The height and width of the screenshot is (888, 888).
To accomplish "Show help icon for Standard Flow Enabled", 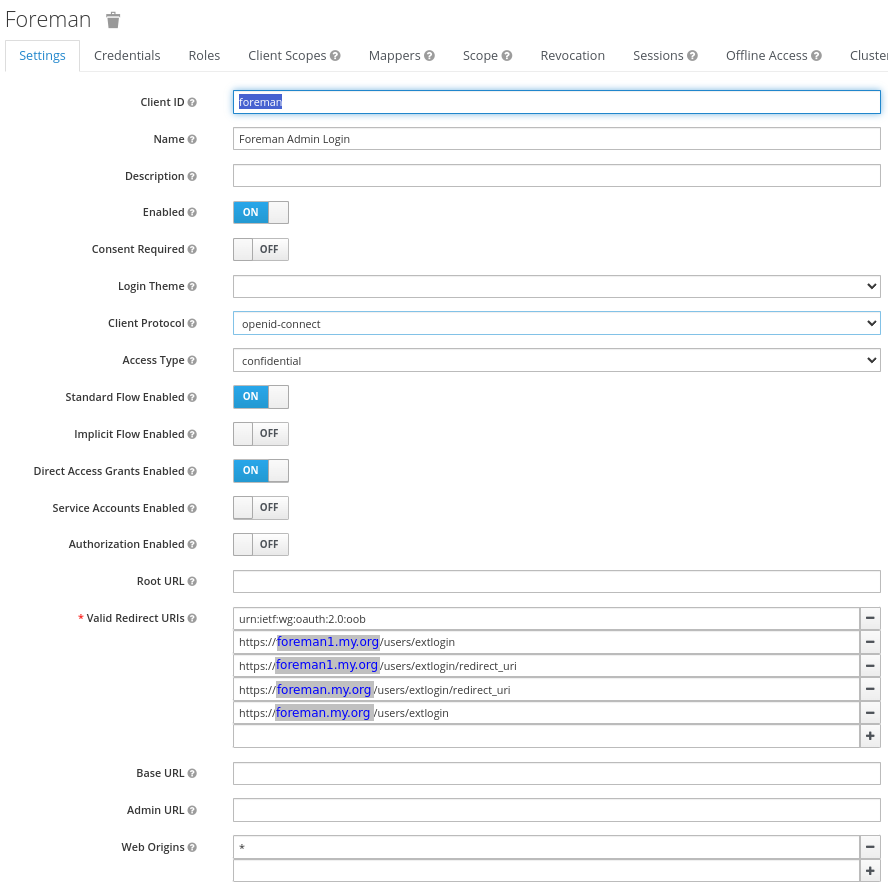I will (192, 398).
